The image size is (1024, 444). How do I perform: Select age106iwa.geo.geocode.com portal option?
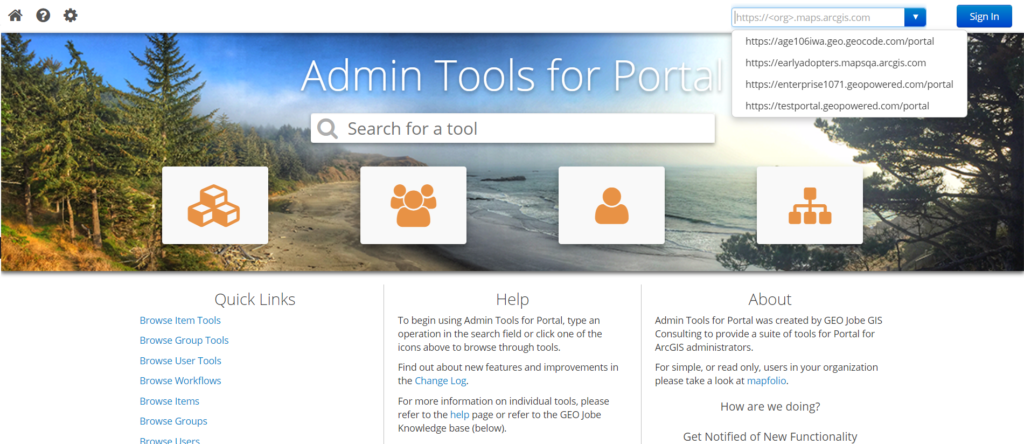[x=839, y=42]
